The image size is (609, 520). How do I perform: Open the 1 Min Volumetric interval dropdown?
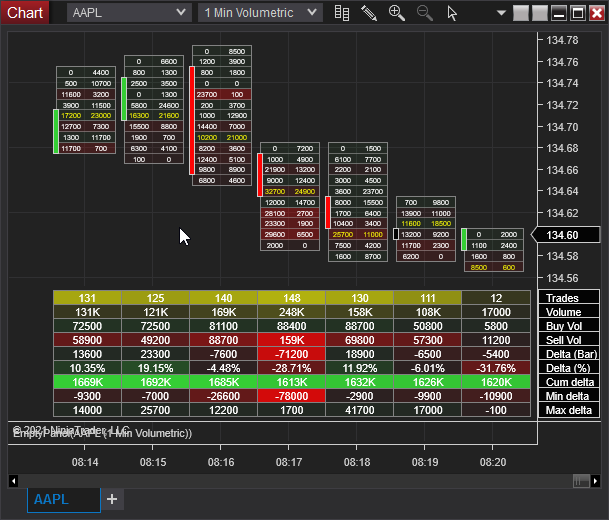[260, 13]
